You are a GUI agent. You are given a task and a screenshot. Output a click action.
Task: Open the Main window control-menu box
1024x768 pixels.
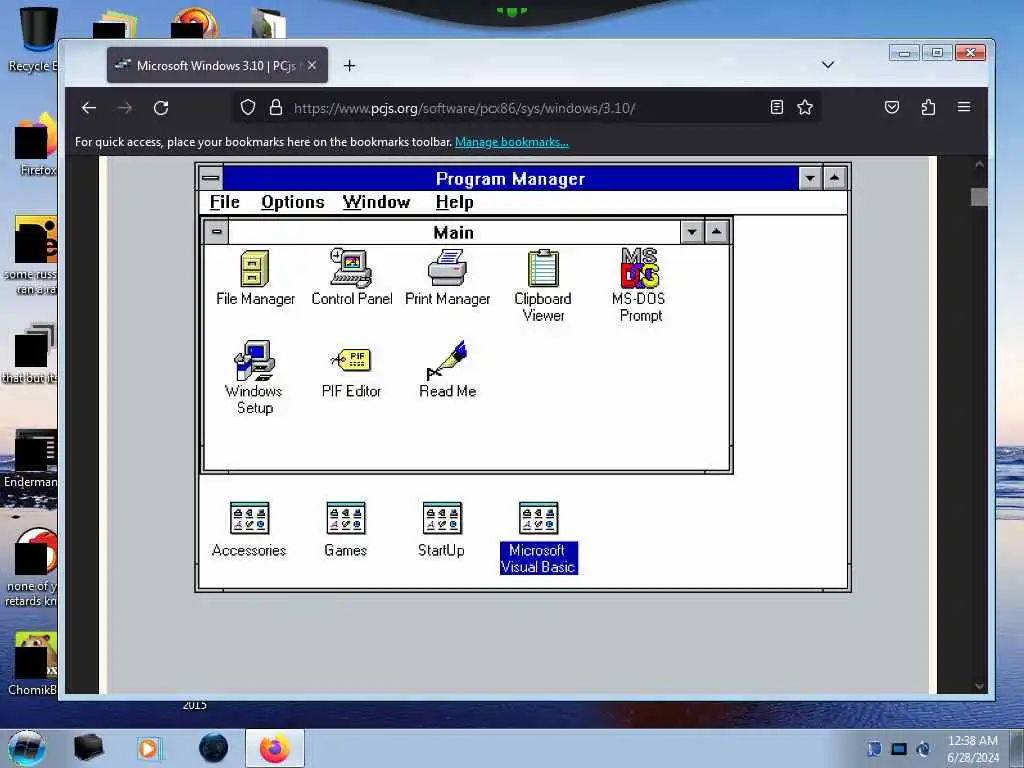pos(217,232)
